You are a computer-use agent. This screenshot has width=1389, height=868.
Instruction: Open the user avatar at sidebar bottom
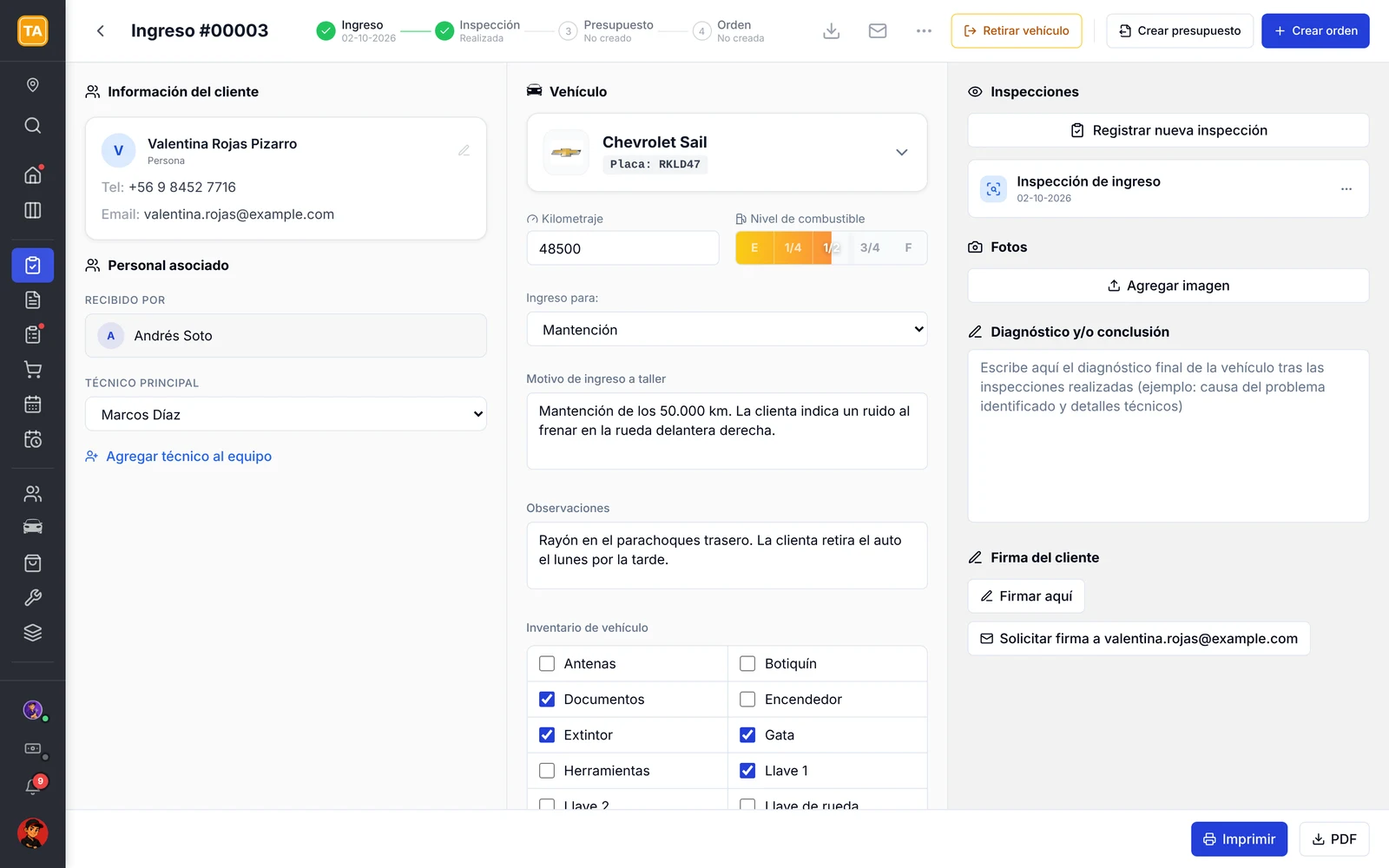coord(33,833)
